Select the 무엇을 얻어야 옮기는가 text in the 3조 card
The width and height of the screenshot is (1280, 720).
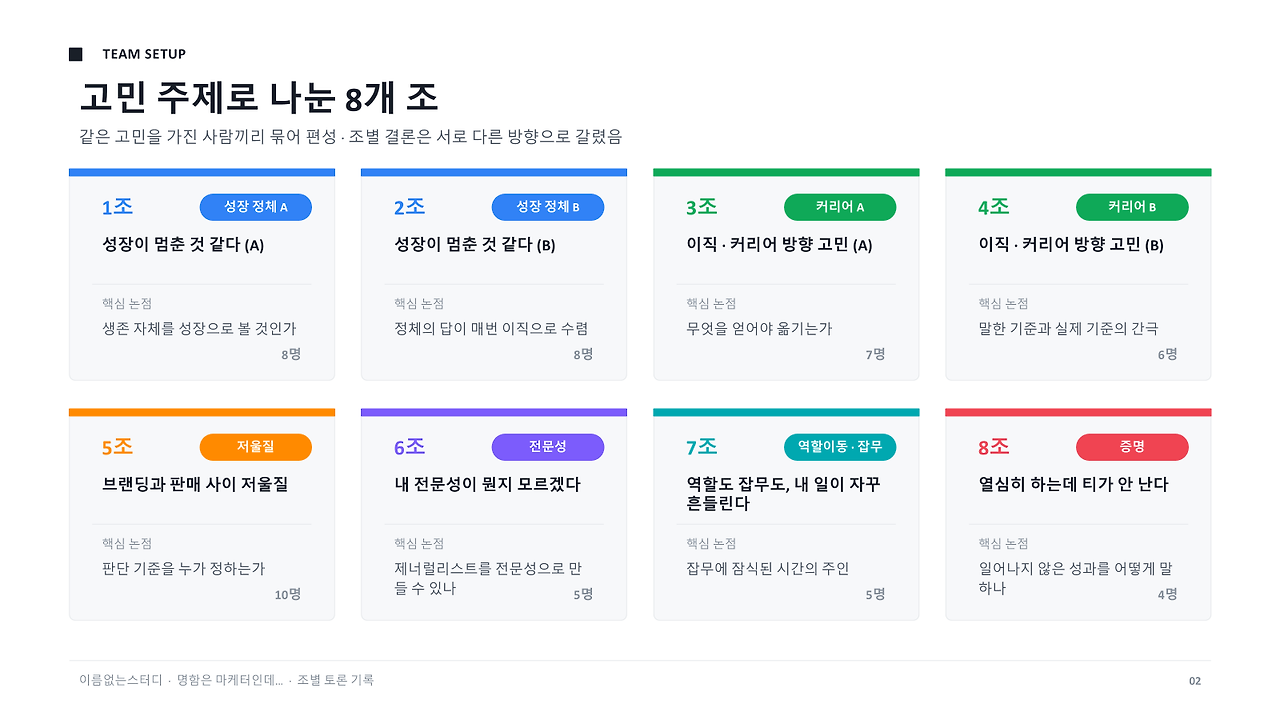click(x=759, y=328)
